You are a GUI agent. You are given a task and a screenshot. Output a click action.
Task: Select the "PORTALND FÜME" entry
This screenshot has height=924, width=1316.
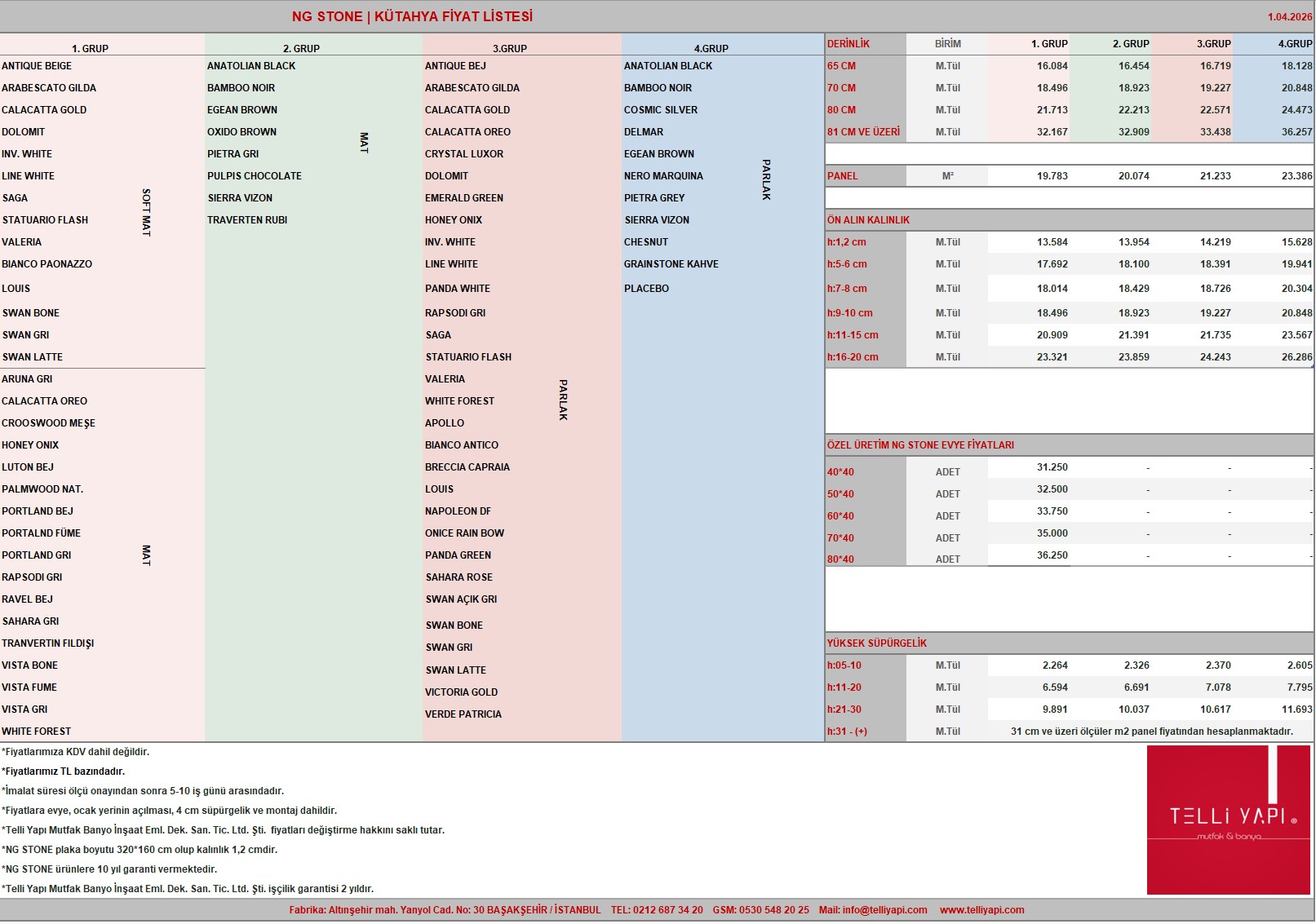(41, 533)
